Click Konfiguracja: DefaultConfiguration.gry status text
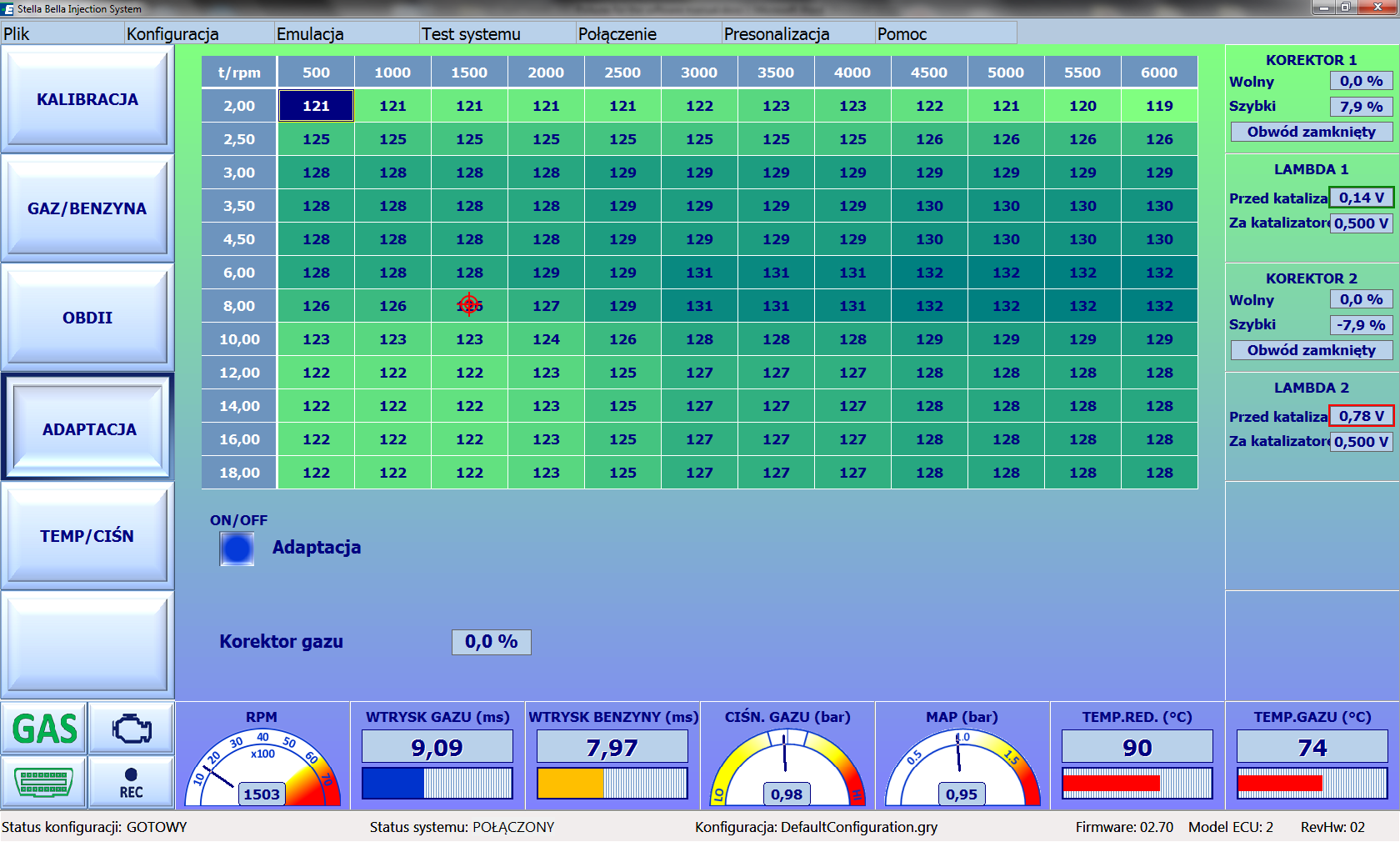Screen dimensions: 1400x842 click(816, 827)
